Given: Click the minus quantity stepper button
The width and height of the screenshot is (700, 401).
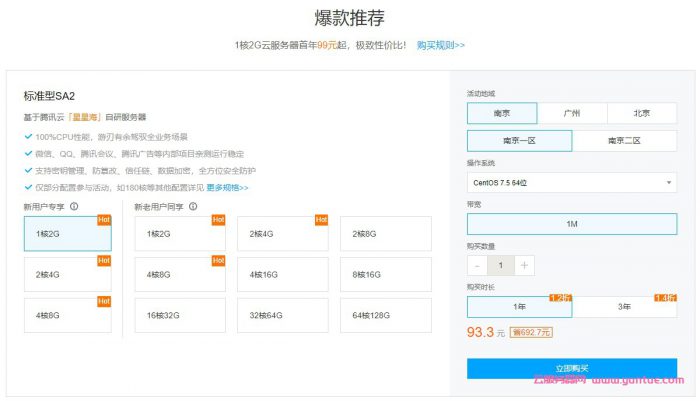Looking at the screenshot, I should tap(478, 266).
